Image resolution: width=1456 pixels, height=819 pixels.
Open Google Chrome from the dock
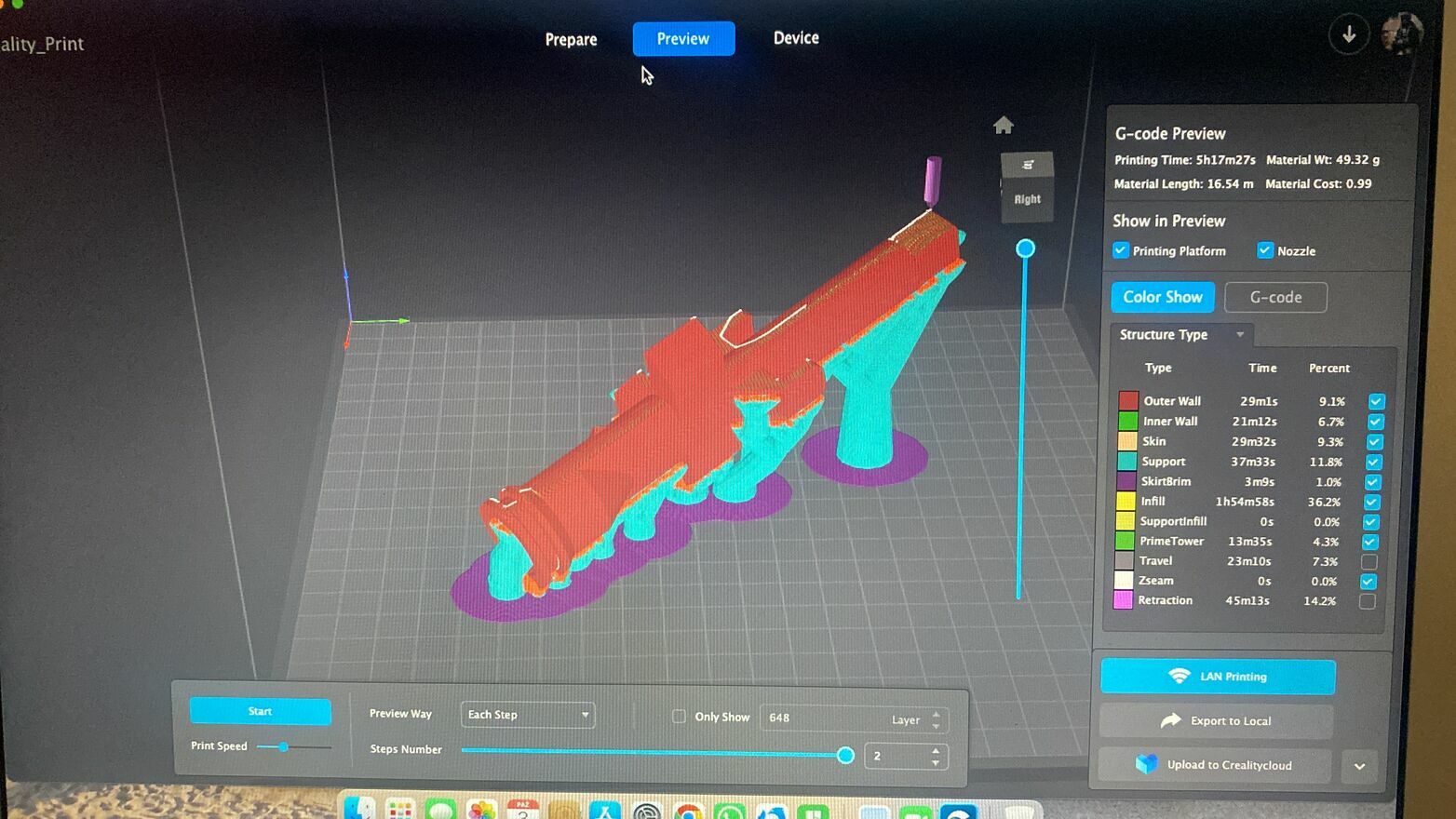coord(688,810)
